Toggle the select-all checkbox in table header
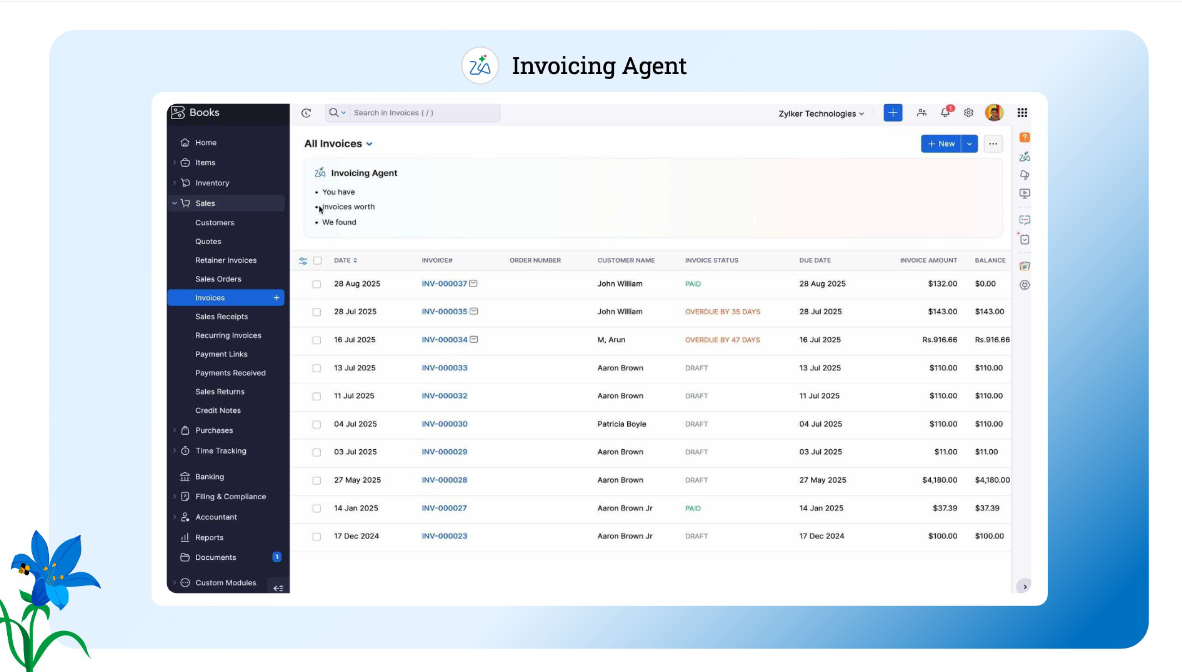 (x=318, y=261)
